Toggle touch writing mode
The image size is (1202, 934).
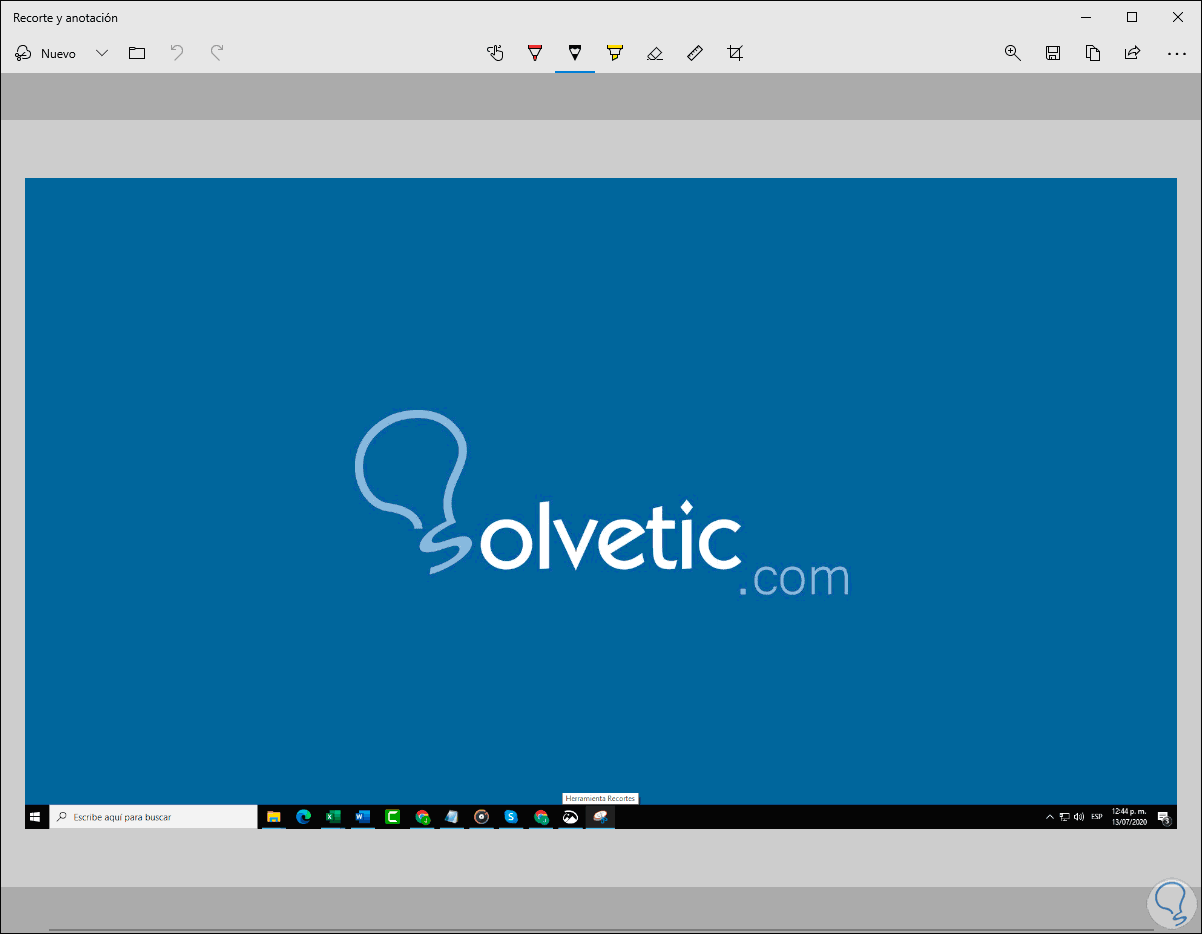(495, 53)
